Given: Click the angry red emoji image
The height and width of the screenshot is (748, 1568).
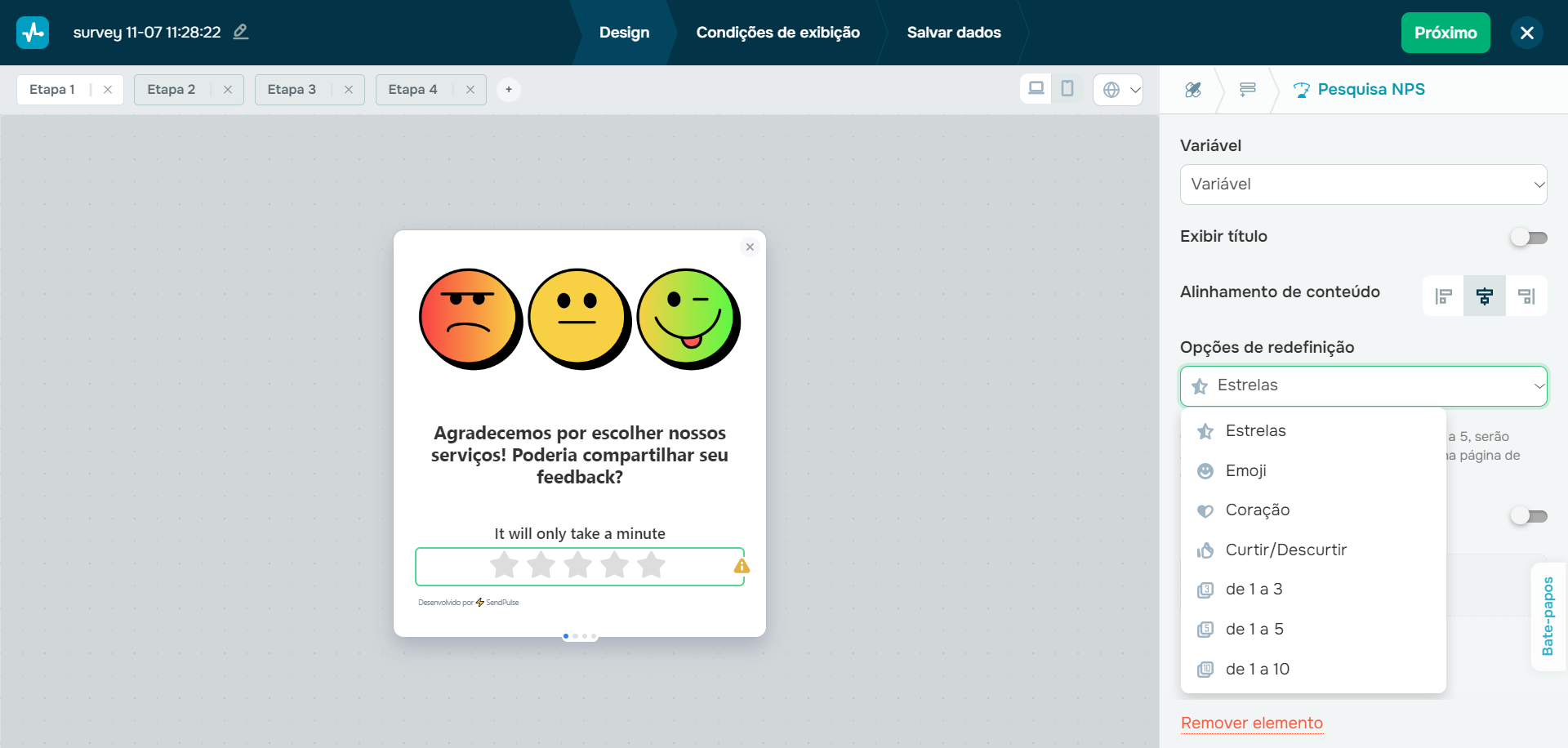Looking at the screenshot, I should pyautogui.click(x=471, y=318).
